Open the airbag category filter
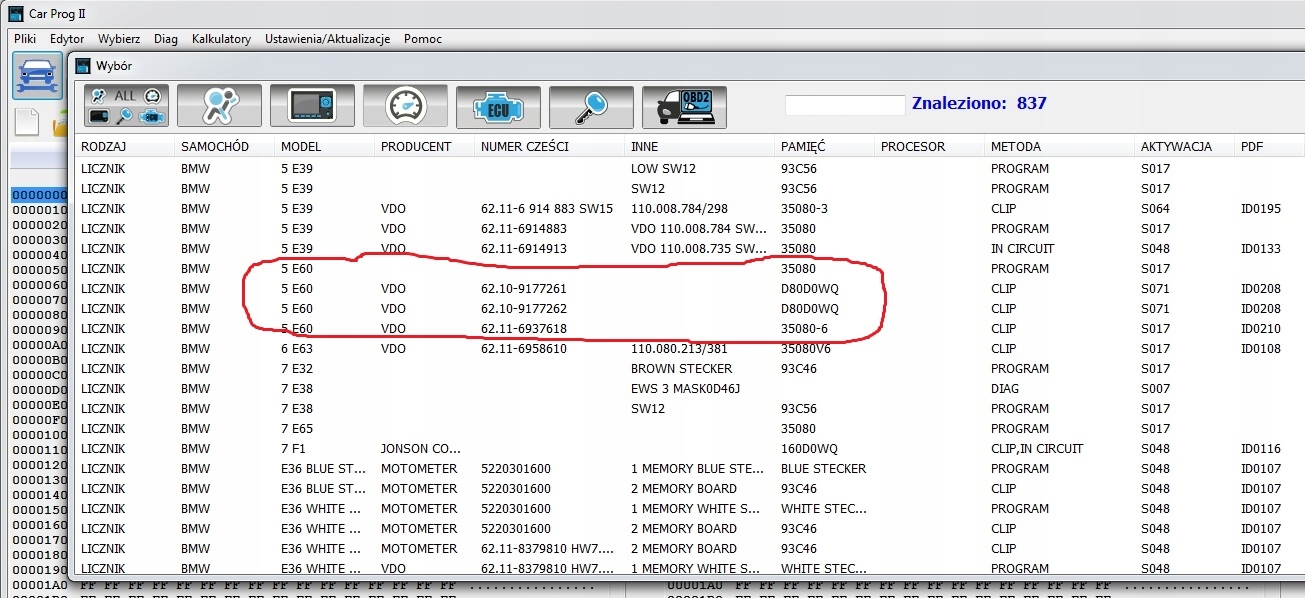The image size is (1305, 598). (219, 105)
